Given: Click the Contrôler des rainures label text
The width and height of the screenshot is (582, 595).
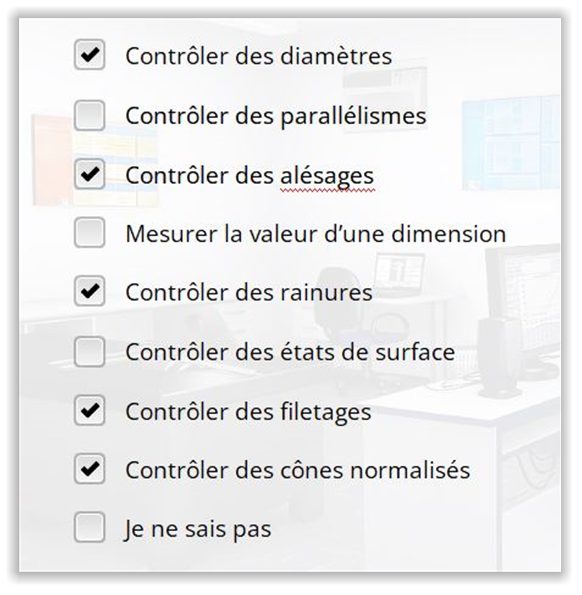Looking at the screenshot, I should [249, 293].
